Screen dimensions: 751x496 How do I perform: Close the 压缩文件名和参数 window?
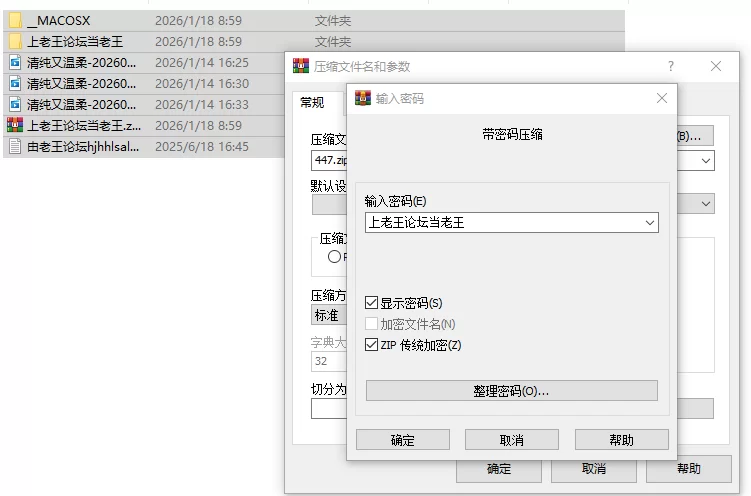(x=716, y=66)
